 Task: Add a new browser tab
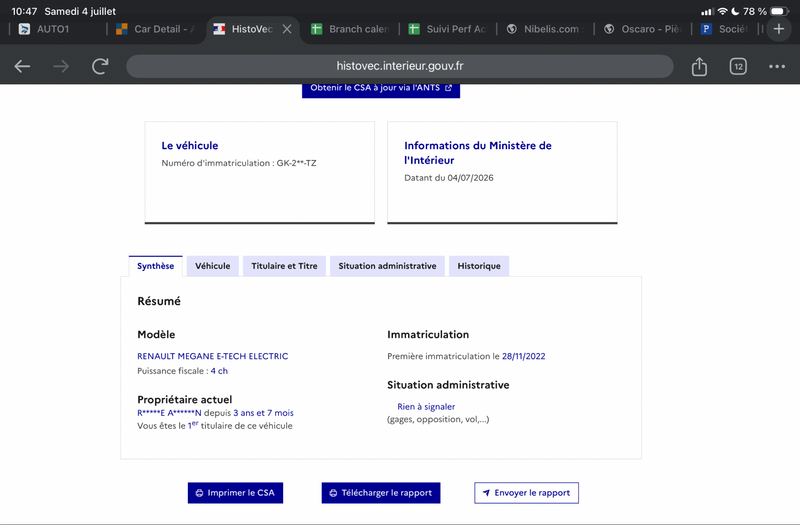pos(779,29)
